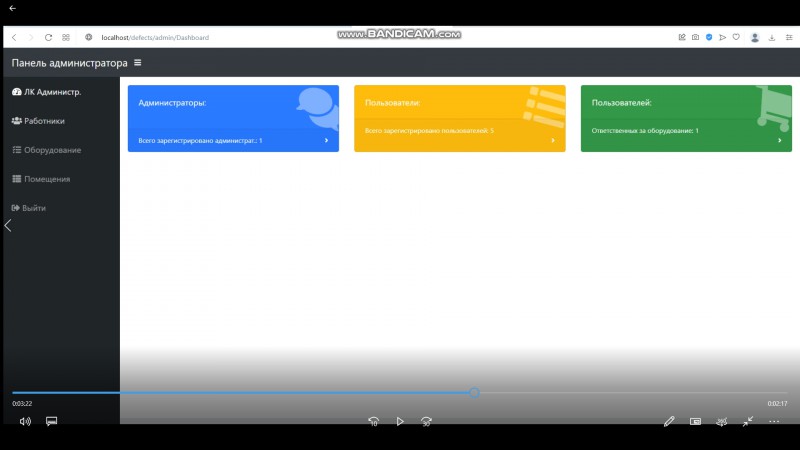The image size is (800, 450).
Task: Click the previous chevron on left edge
Action: click(x=8, y=226)
